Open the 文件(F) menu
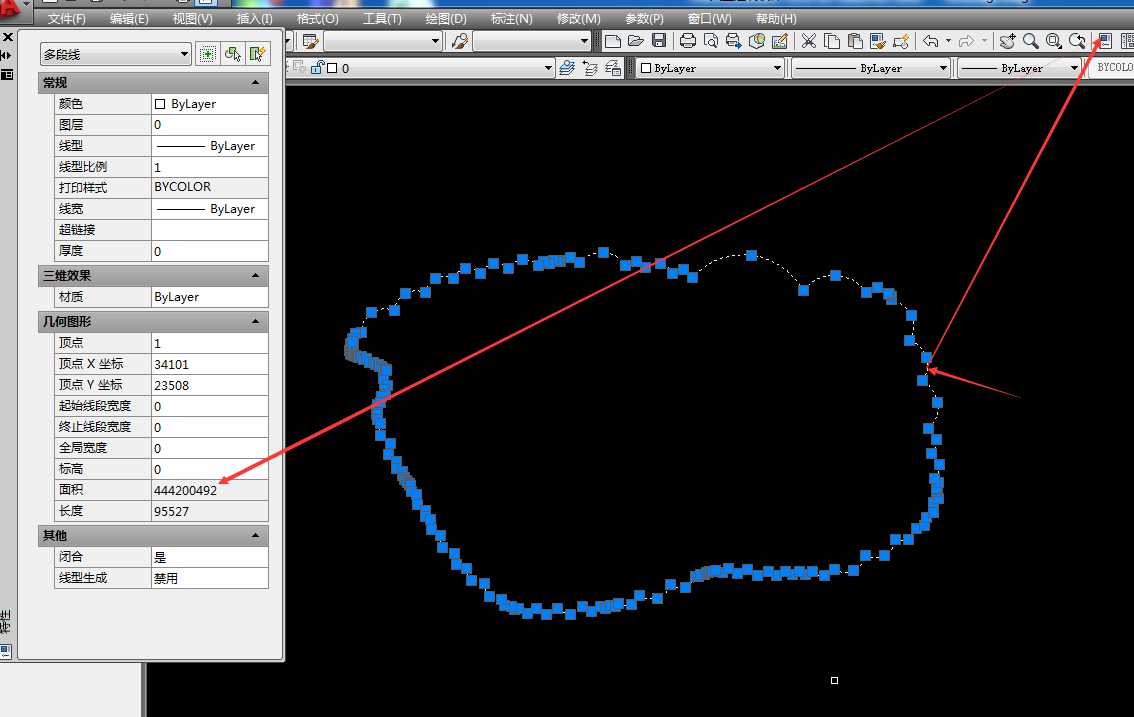 [67, 19]
